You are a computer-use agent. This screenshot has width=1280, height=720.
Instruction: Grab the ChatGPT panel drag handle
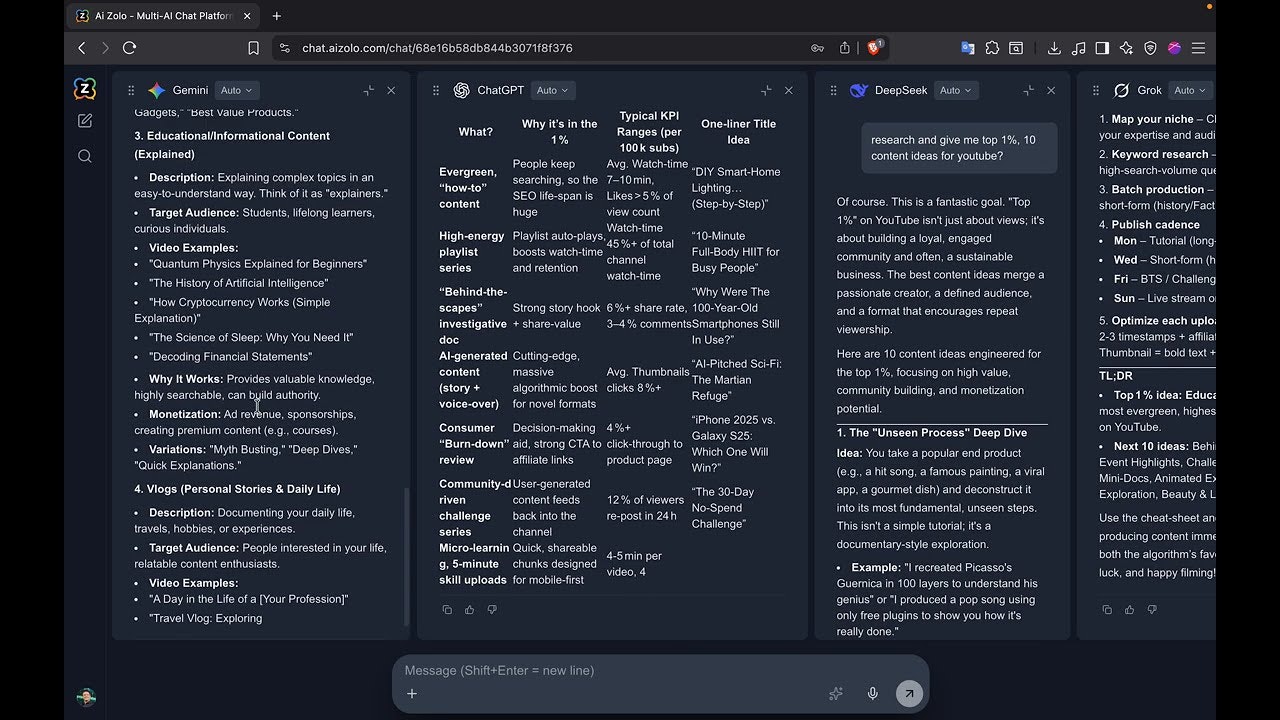click(x=436, y=90)
